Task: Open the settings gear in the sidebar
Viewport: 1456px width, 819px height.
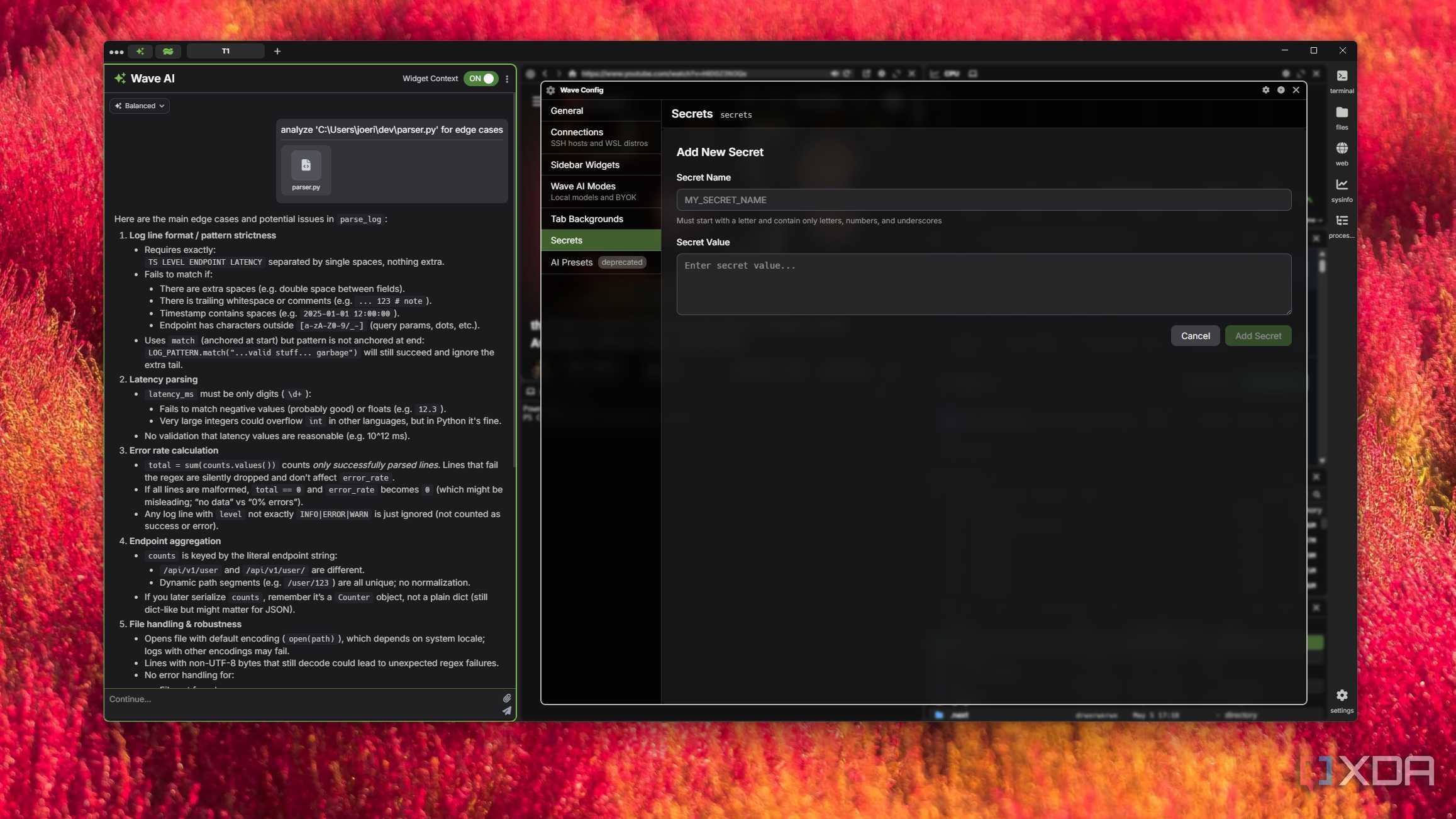Action: (x=1342, y=701)
